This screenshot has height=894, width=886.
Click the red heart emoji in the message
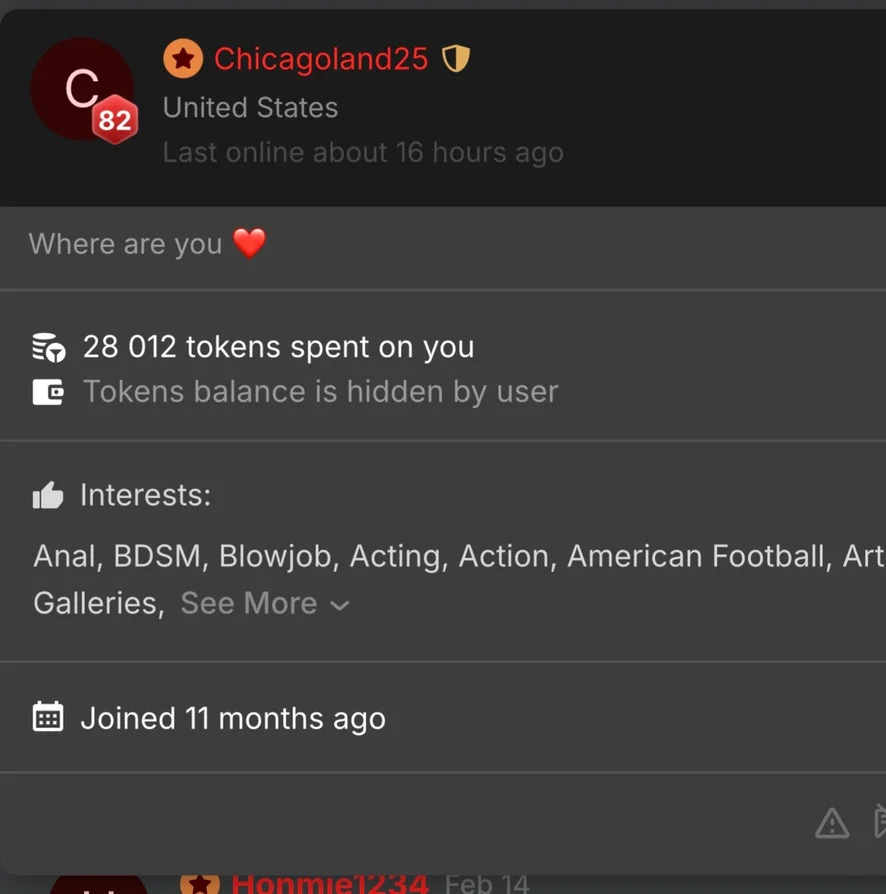pyautogui.click(x=249, y=243)
